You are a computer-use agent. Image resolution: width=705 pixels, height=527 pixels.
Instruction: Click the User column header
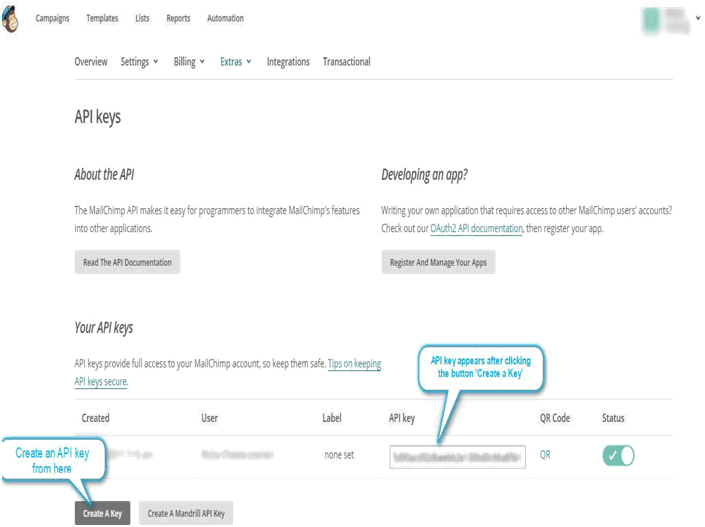tap(210, 418)
